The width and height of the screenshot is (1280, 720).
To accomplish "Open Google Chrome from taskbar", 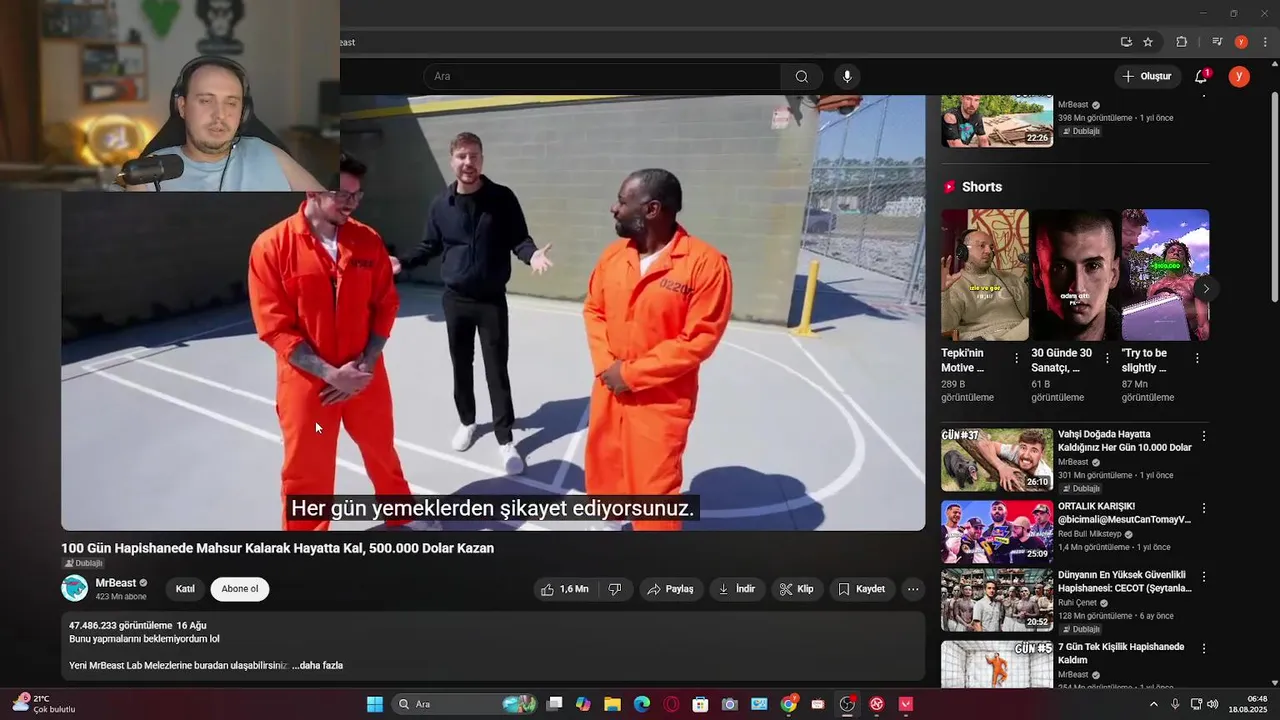I will (789, 704).
